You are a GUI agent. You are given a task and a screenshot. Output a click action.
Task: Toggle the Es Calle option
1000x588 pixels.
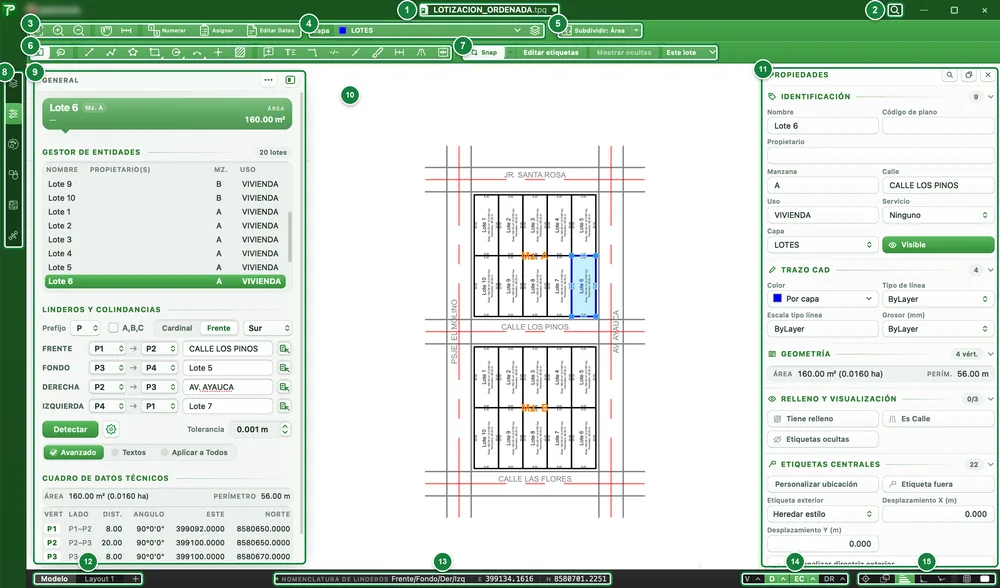(938, 419)
